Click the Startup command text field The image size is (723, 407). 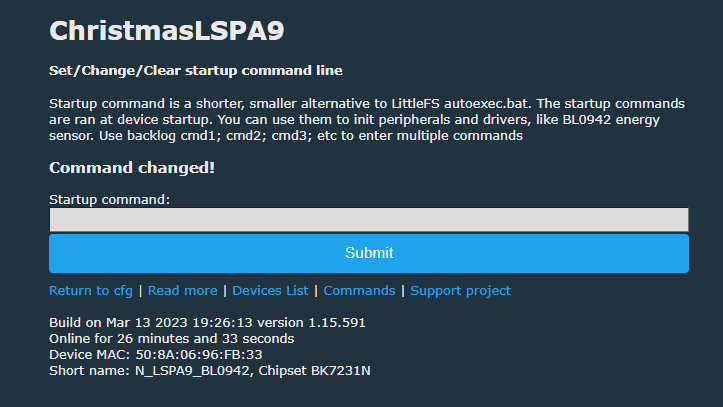tap(369, 219)
